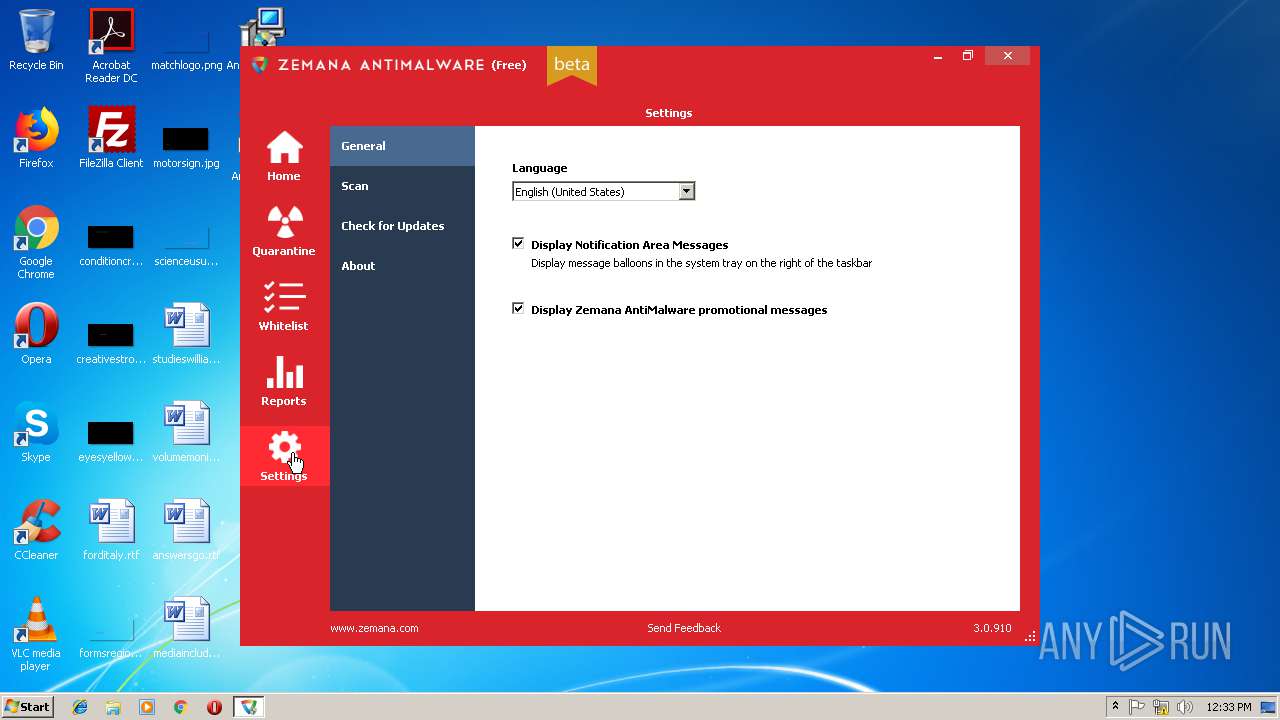Open Opera from the taskbar
Screen dimensions: 1280x720
pos(214,707)
